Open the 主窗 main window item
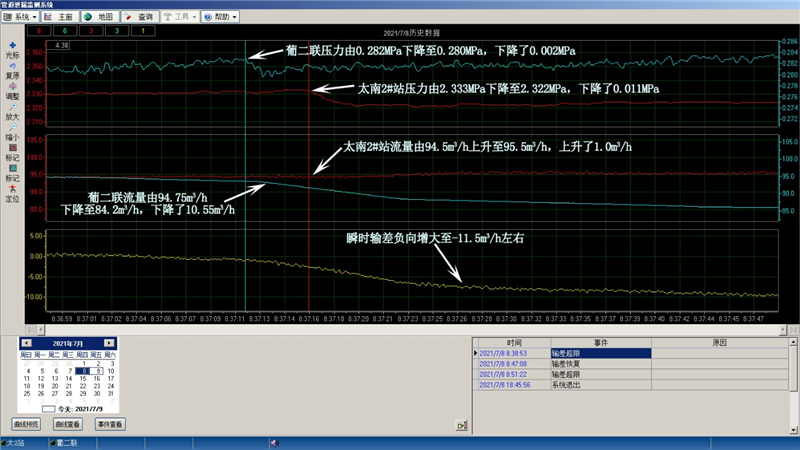This screenshot has width=800, height=450. [x=59, y=17]
